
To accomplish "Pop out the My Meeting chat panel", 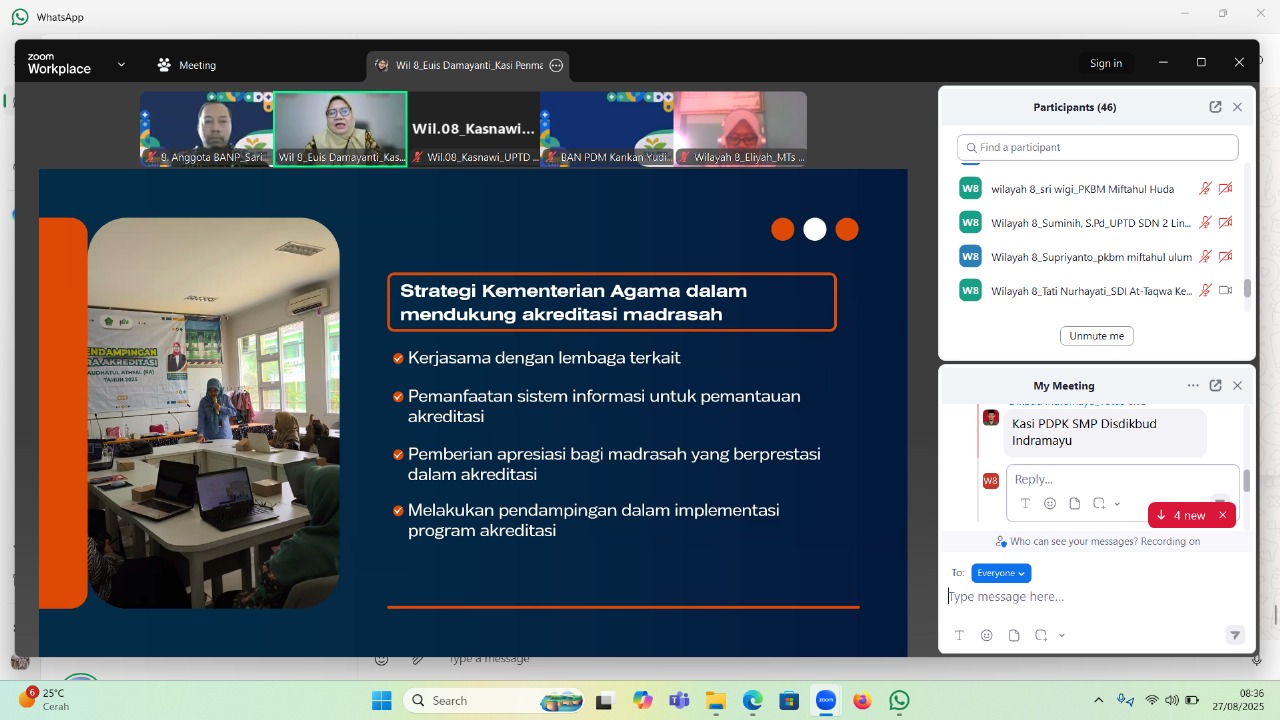I will click(x=1215, y=385).
